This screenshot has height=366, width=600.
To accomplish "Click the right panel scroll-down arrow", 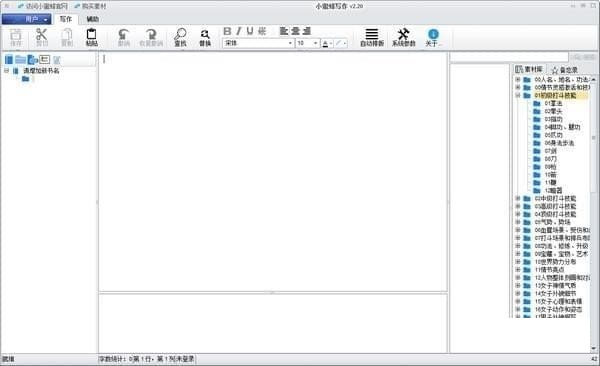I will [593, 348].
